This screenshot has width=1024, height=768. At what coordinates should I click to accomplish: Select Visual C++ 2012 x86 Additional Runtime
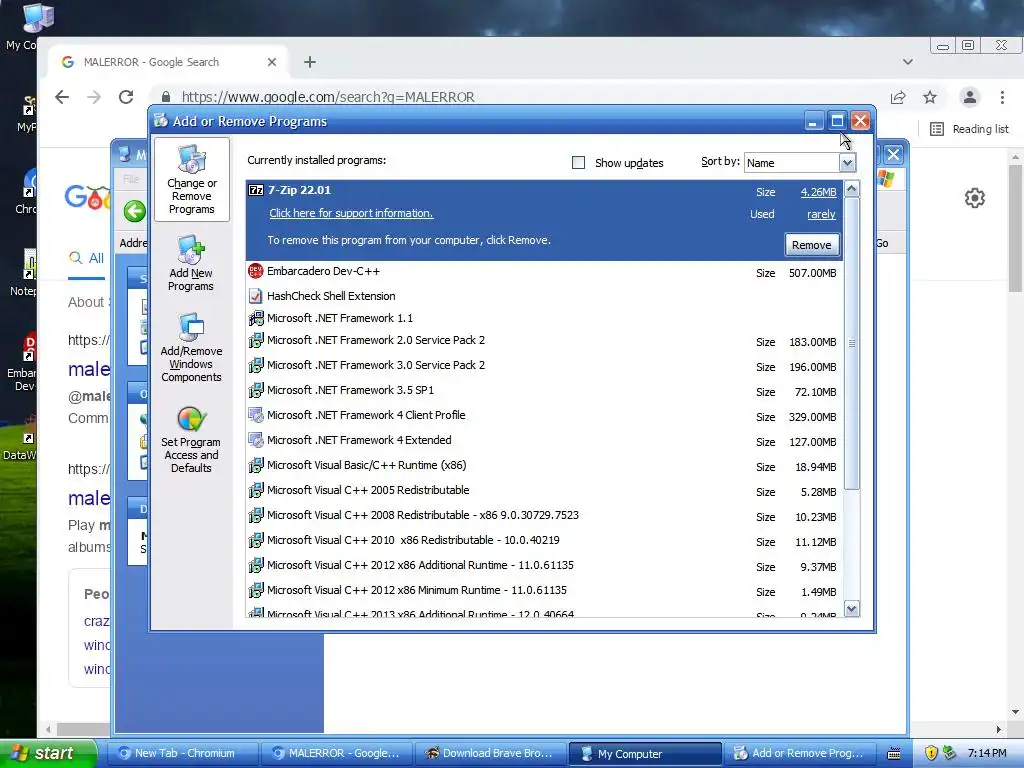(x=545, y=566)
